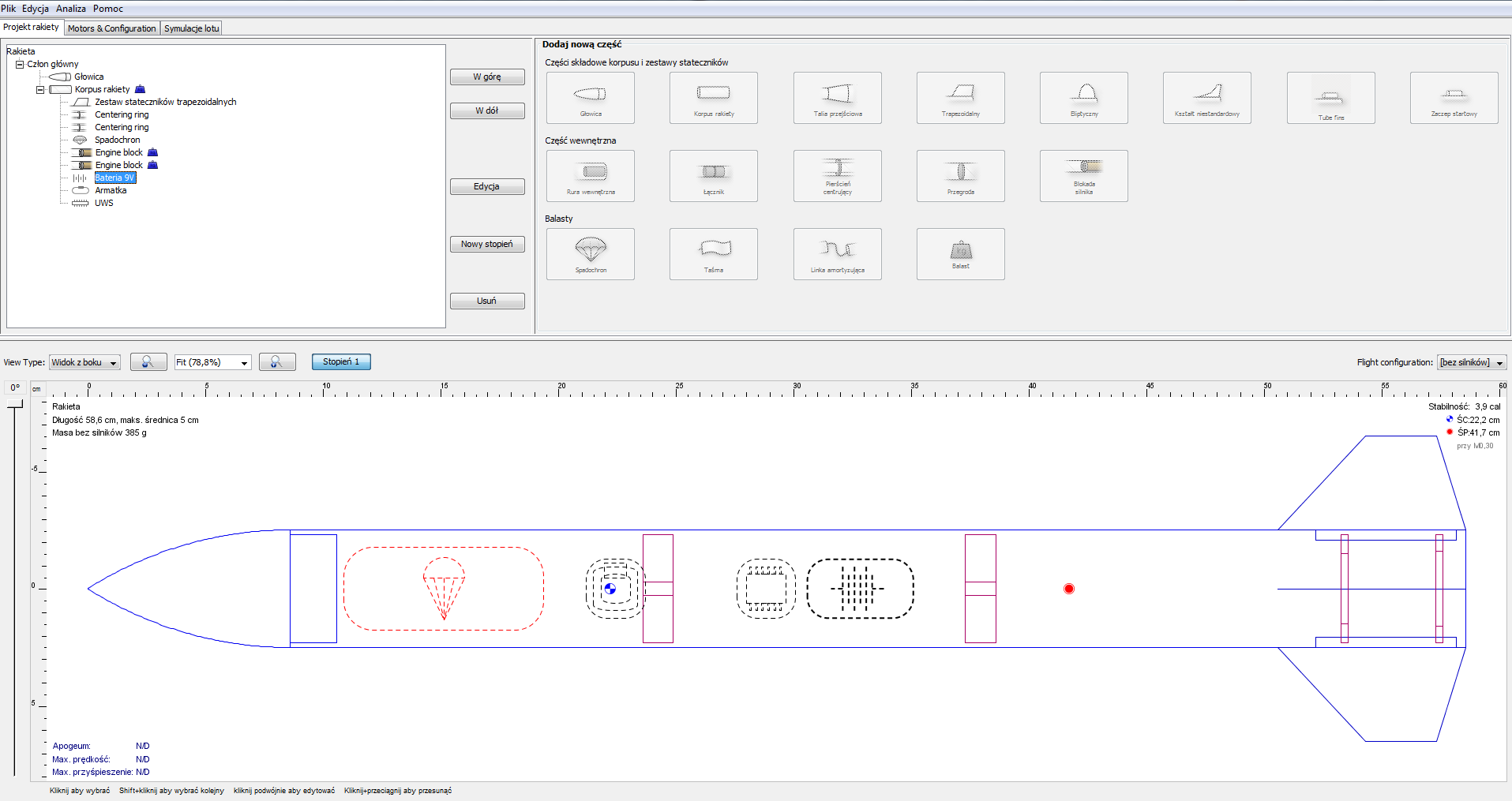Screen dimensions: 1512x801
Task: Open the Flight configuration dropdown
Action: point(1471,362)
